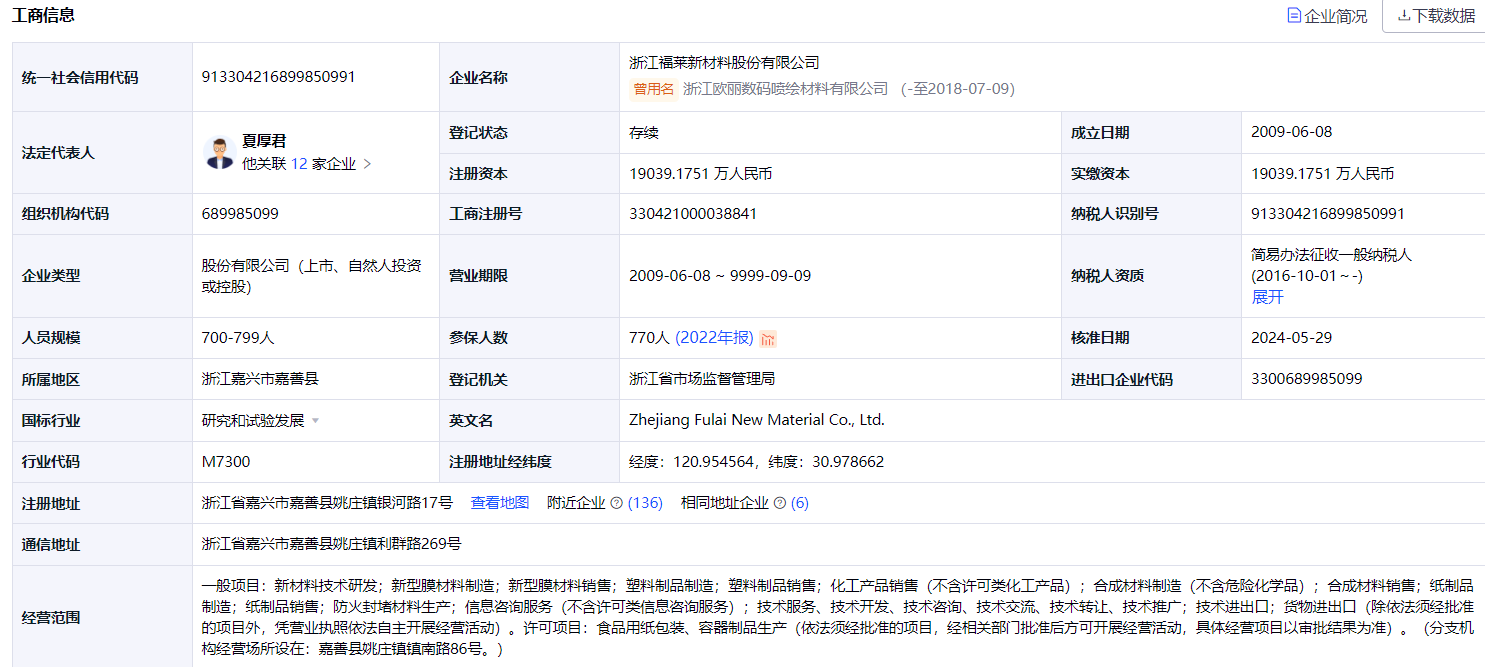Select the establishment date 2009-06-08
The height and width of the screenshot is (667, 1485).
click(x=1291, y=132)
